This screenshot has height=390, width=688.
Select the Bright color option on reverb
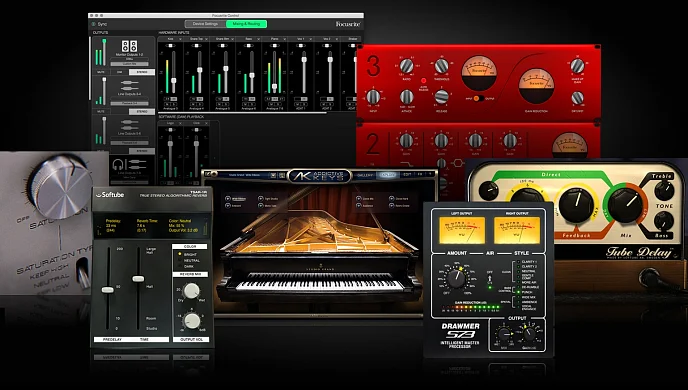[x=187, y=254]
